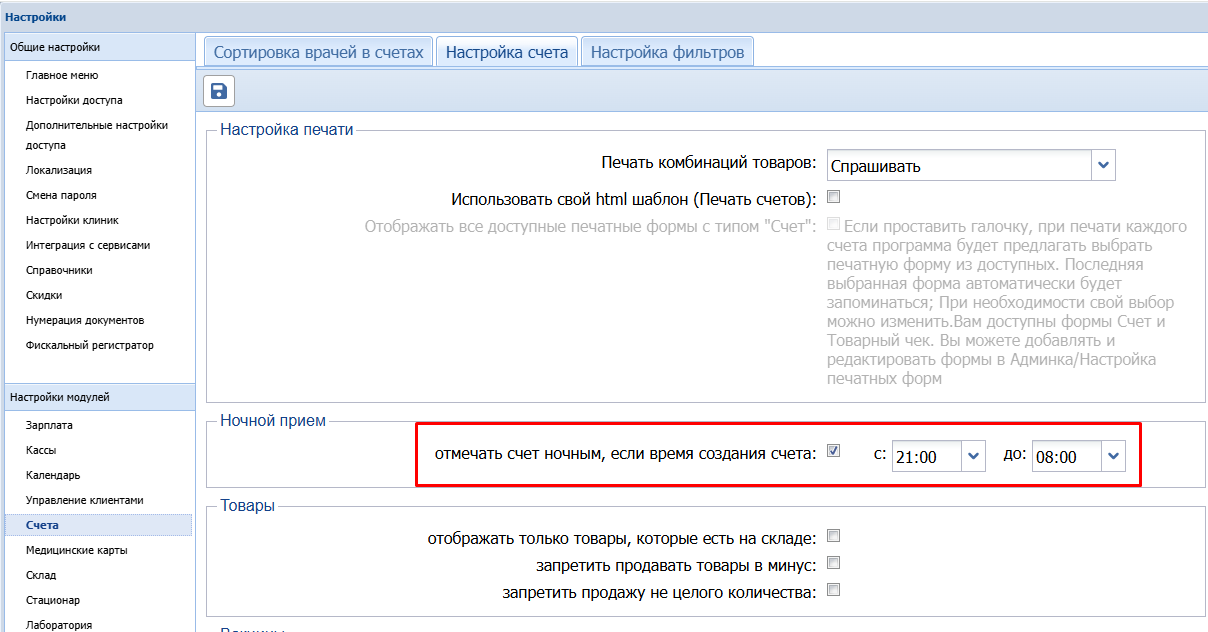Enable отображать только товары на складе checkbox
This screenshot has width=1208, height=632.
click(x=833, y=536)
